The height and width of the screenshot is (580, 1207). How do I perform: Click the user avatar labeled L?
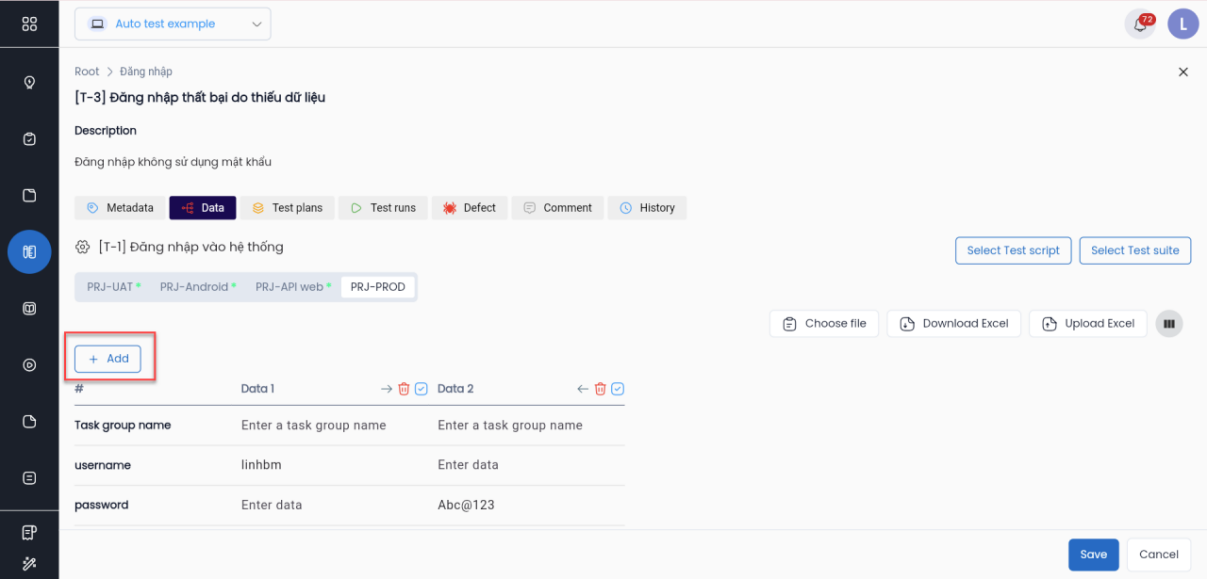click(1183, 25)
